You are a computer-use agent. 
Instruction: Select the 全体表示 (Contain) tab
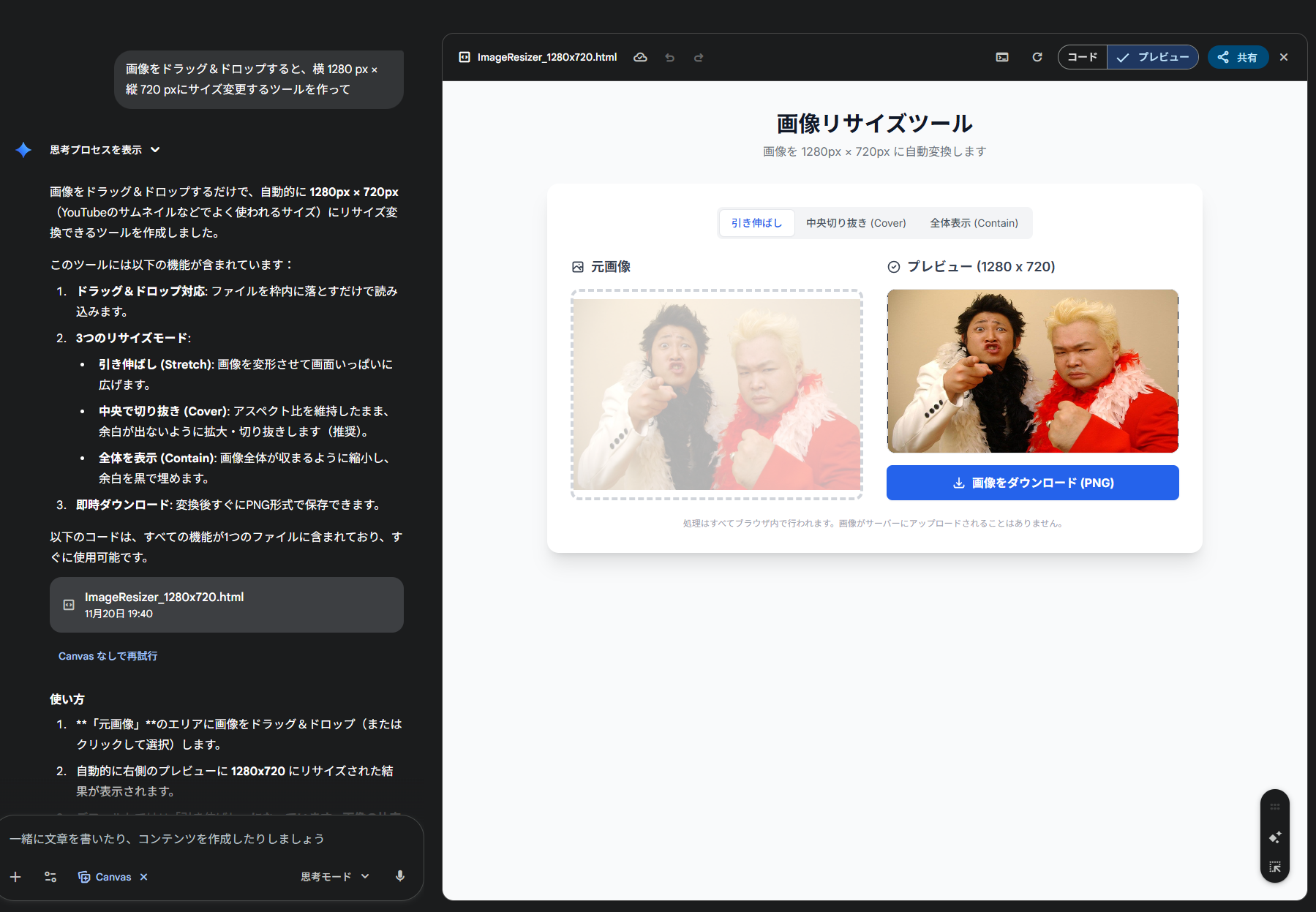coord(974,223)
